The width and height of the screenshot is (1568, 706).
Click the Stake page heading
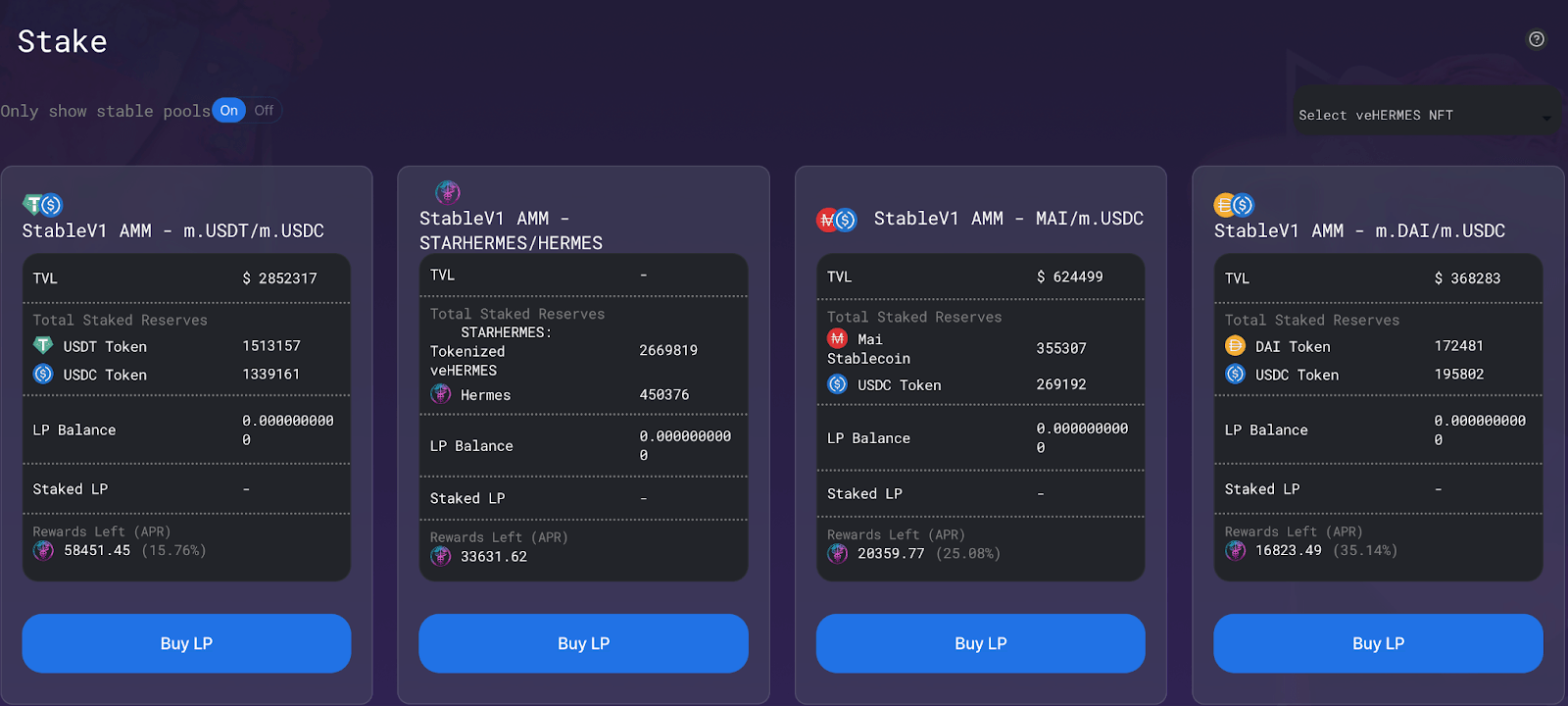62,41
